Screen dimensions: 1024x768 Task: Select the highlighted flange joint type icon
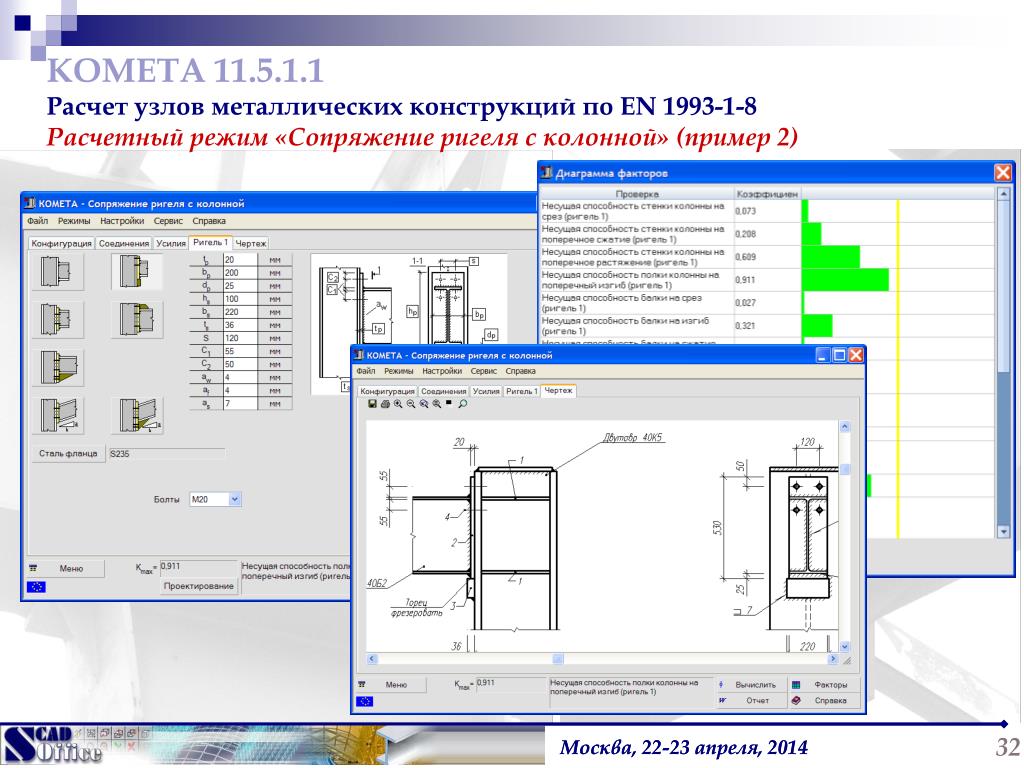(136, 271)
